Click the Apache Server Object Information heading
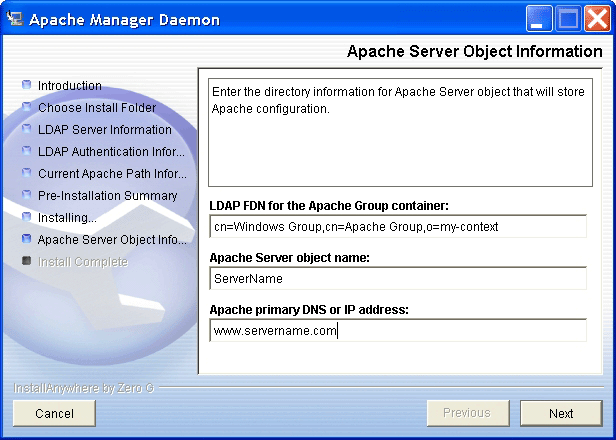 point(475,51)
